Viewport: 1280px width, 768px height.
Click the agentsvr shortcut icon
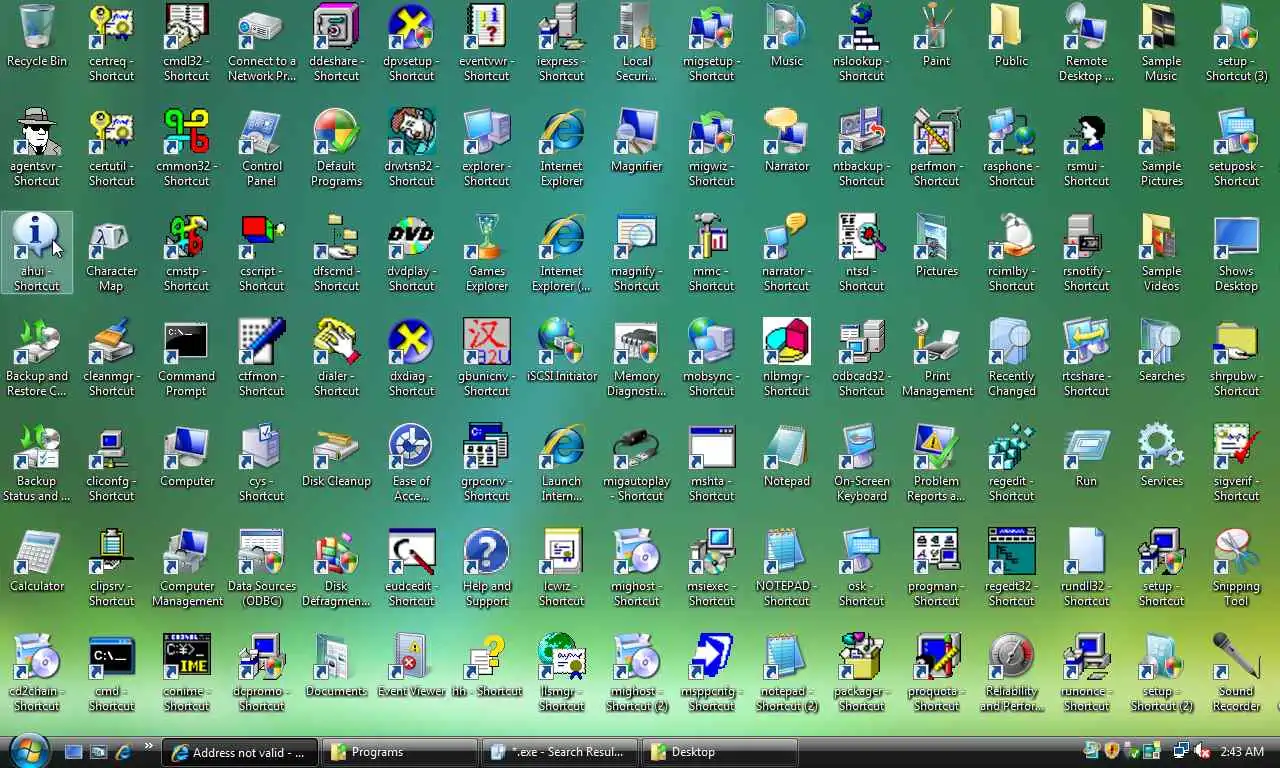tap(37, 148)
